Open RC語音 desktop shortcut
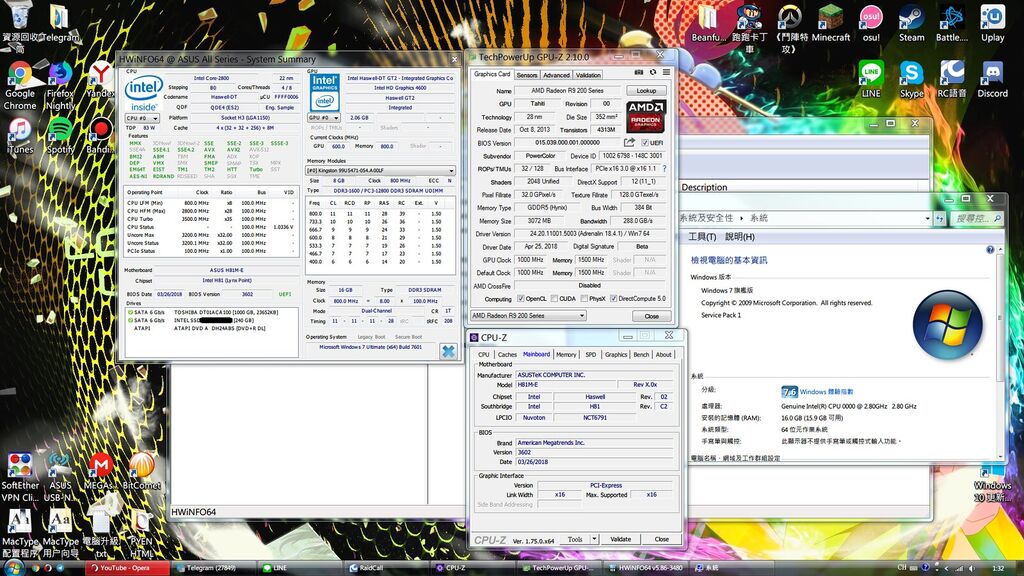 pos(952,80)
